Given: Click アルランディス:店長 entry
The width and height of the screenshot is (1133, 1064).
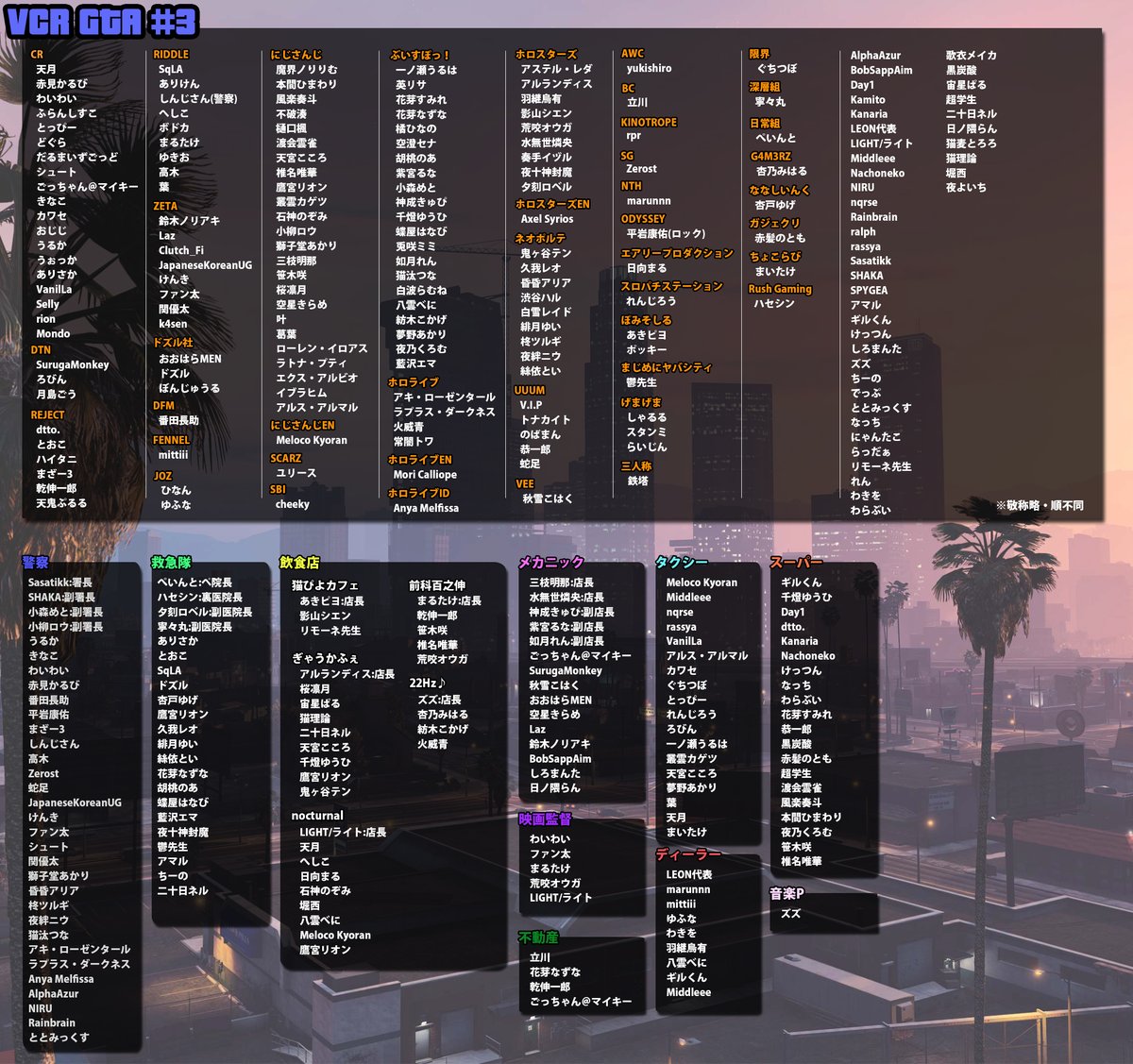Looking at the screenshot, I should [347, 674].
